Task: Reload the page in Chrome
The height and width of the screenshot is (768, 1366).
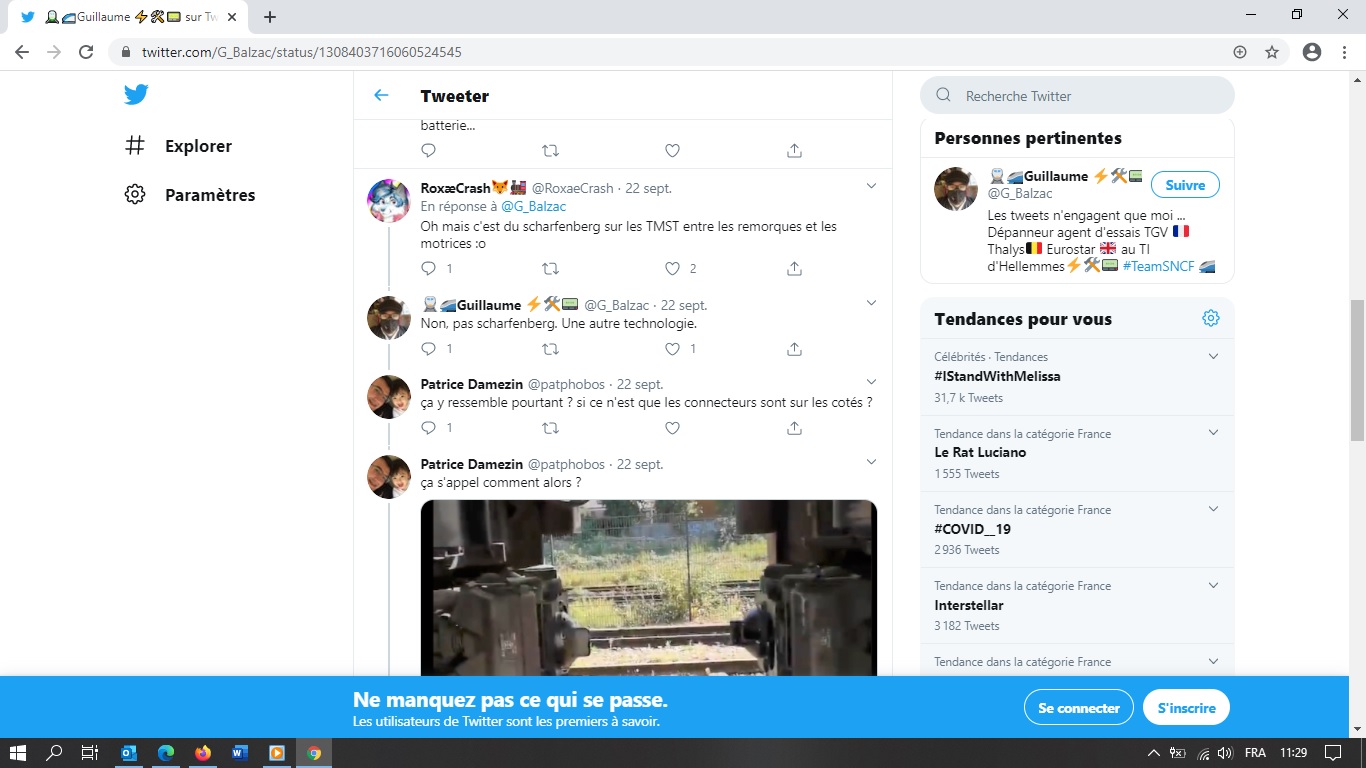Action: (86, 52)
